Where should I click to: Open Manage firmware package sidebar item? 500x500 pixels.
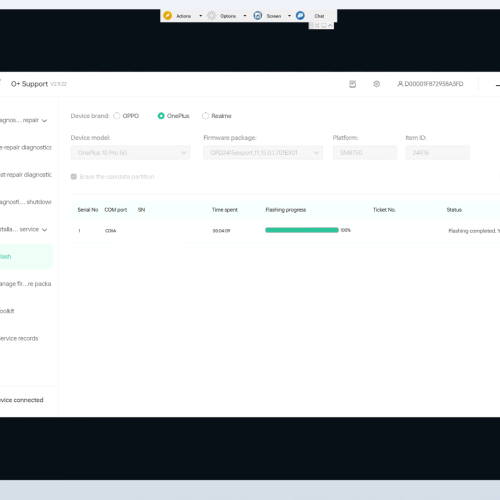tap(25, 284)
